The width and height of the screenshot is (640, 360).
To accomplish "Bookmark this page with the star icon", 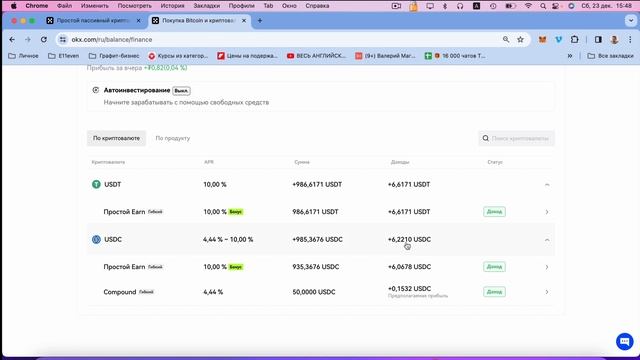I will (520, 40).
